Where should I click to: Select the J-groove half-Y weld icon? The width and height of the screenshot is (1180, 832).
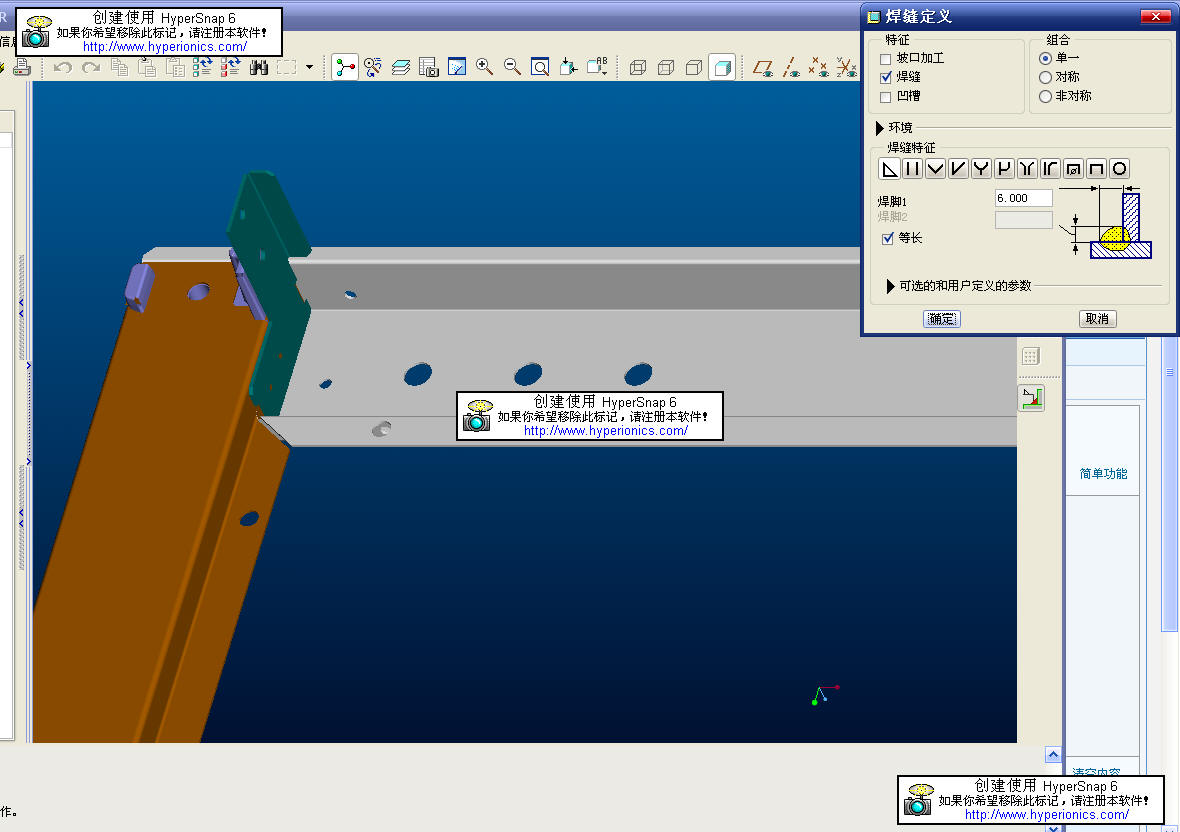[1004, 169]
